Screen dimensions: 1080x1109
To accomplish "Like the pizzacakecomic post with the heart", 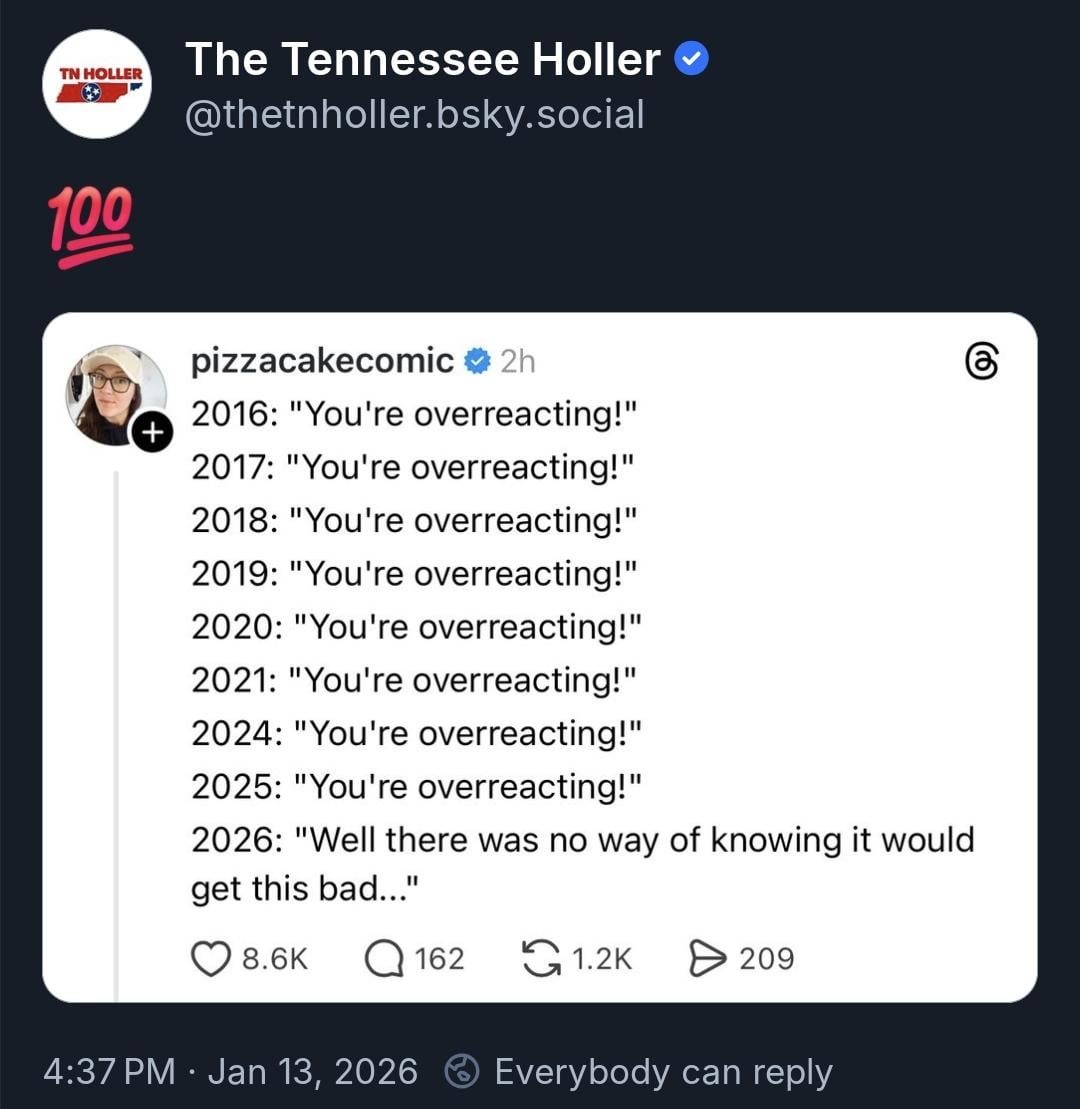I will (209, 958).
